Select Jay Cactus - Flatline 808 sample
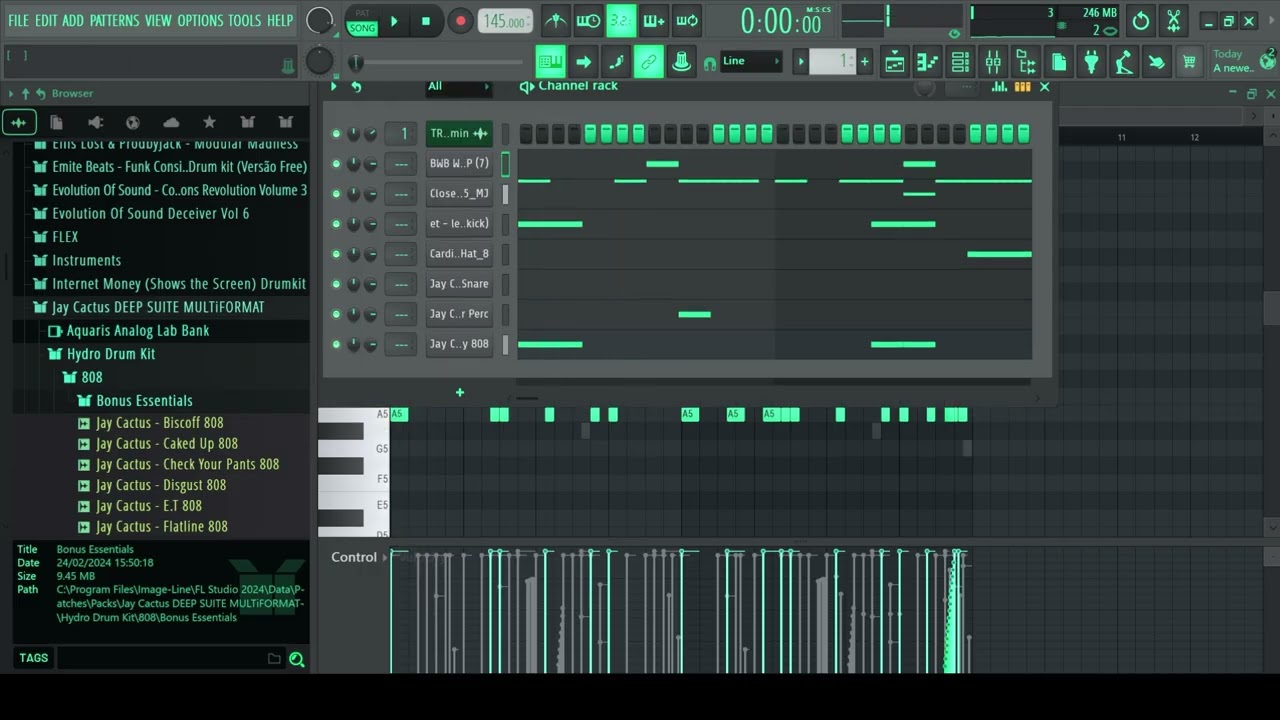 [161, 527]
